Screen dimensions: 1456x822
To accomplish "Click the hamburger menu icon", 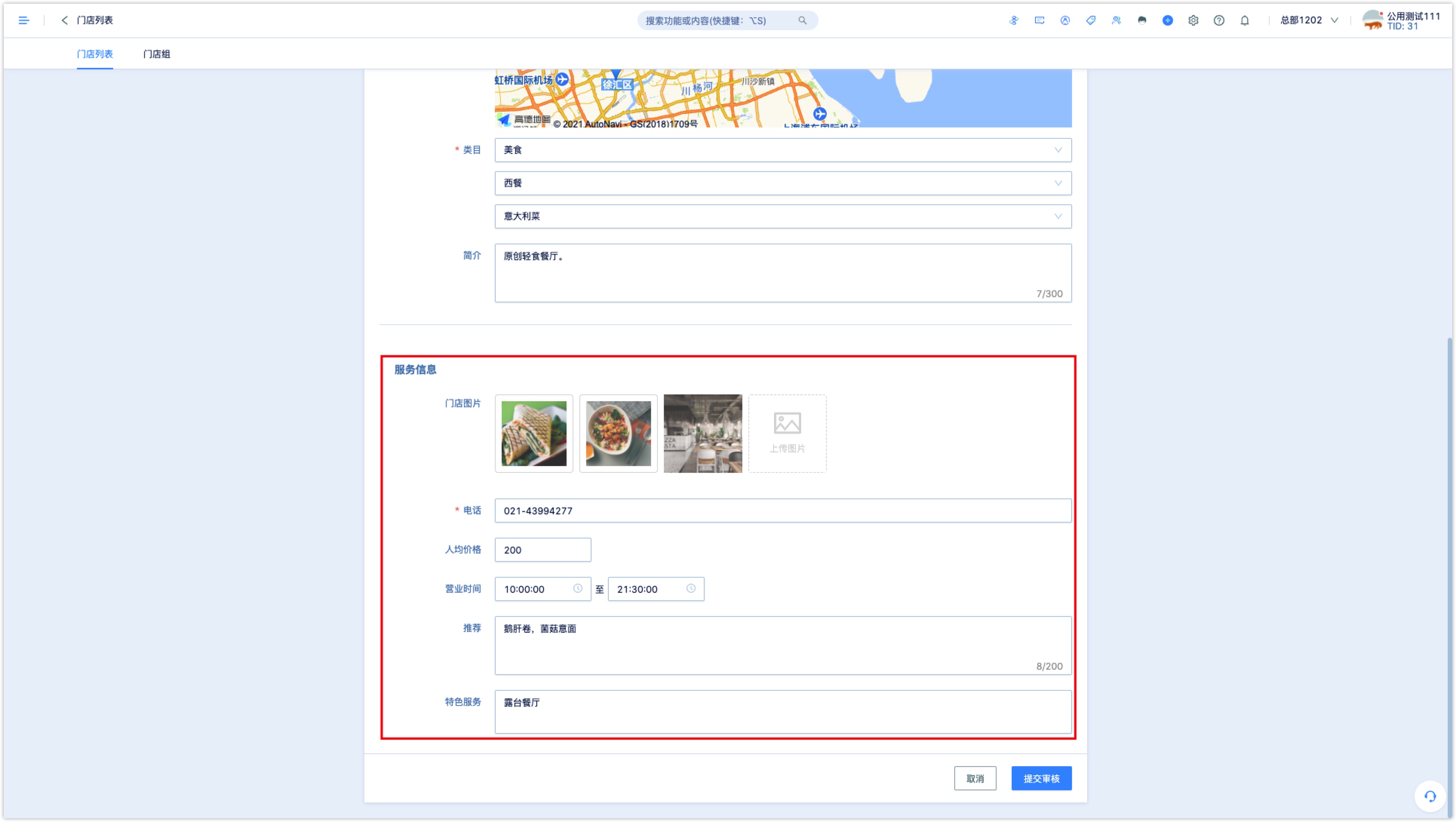I will (x=24, y=19).
